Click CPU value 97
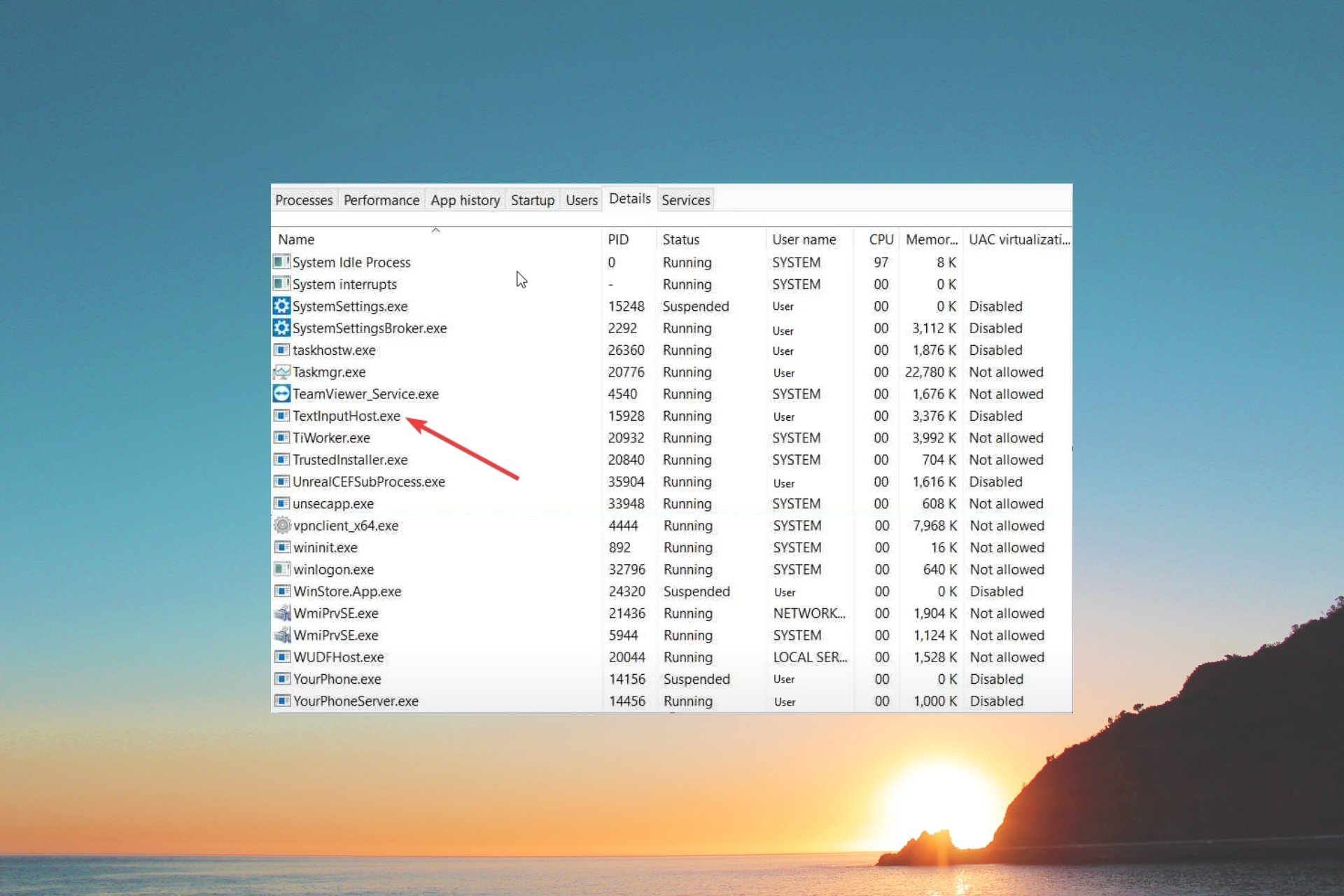The width and height of the screenshot is (1344, 896). pos(881,262)
